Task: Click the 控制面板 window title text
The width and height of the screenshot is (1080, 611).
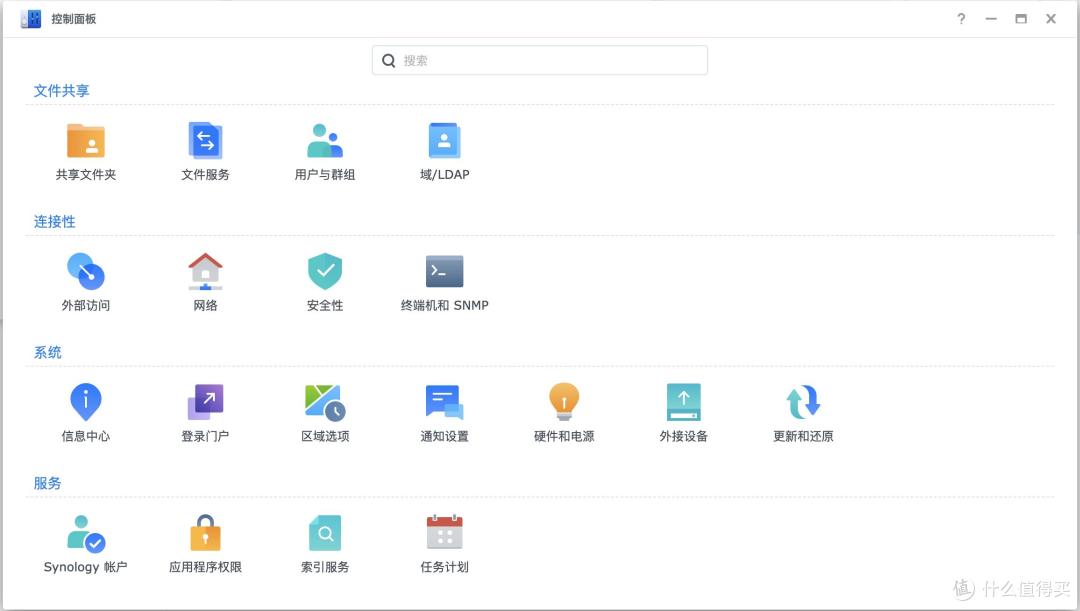Action: coord(74,19)
